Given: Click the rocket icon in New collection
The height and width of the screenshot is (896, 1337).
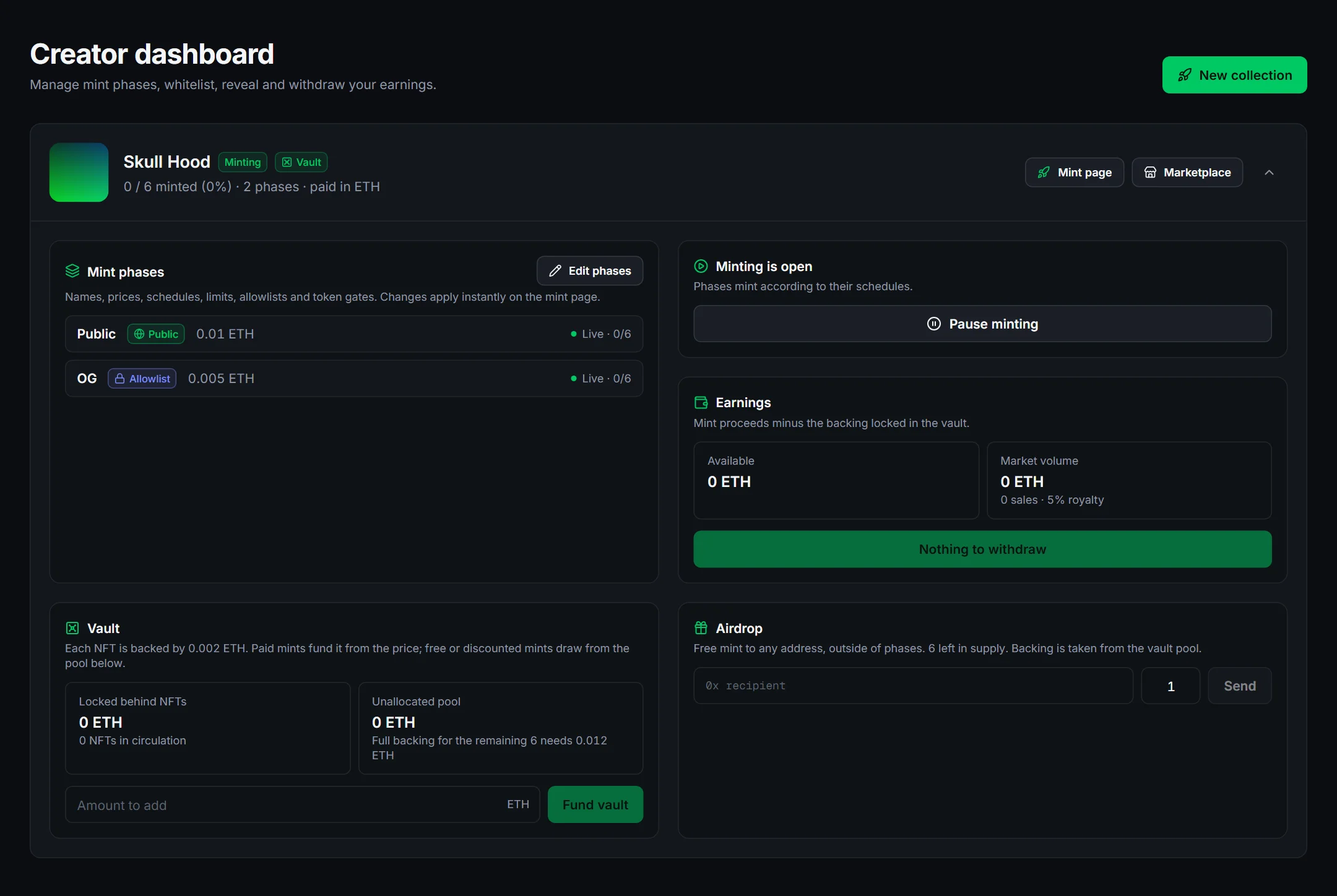Looking at the screenshot, I should 1185,75.
